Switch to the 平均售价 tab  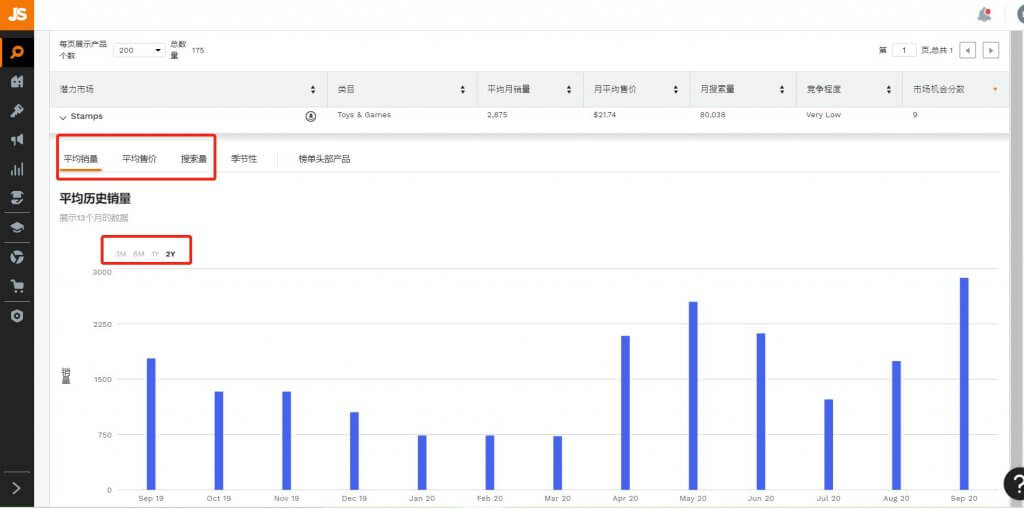[x=139, y=159]
